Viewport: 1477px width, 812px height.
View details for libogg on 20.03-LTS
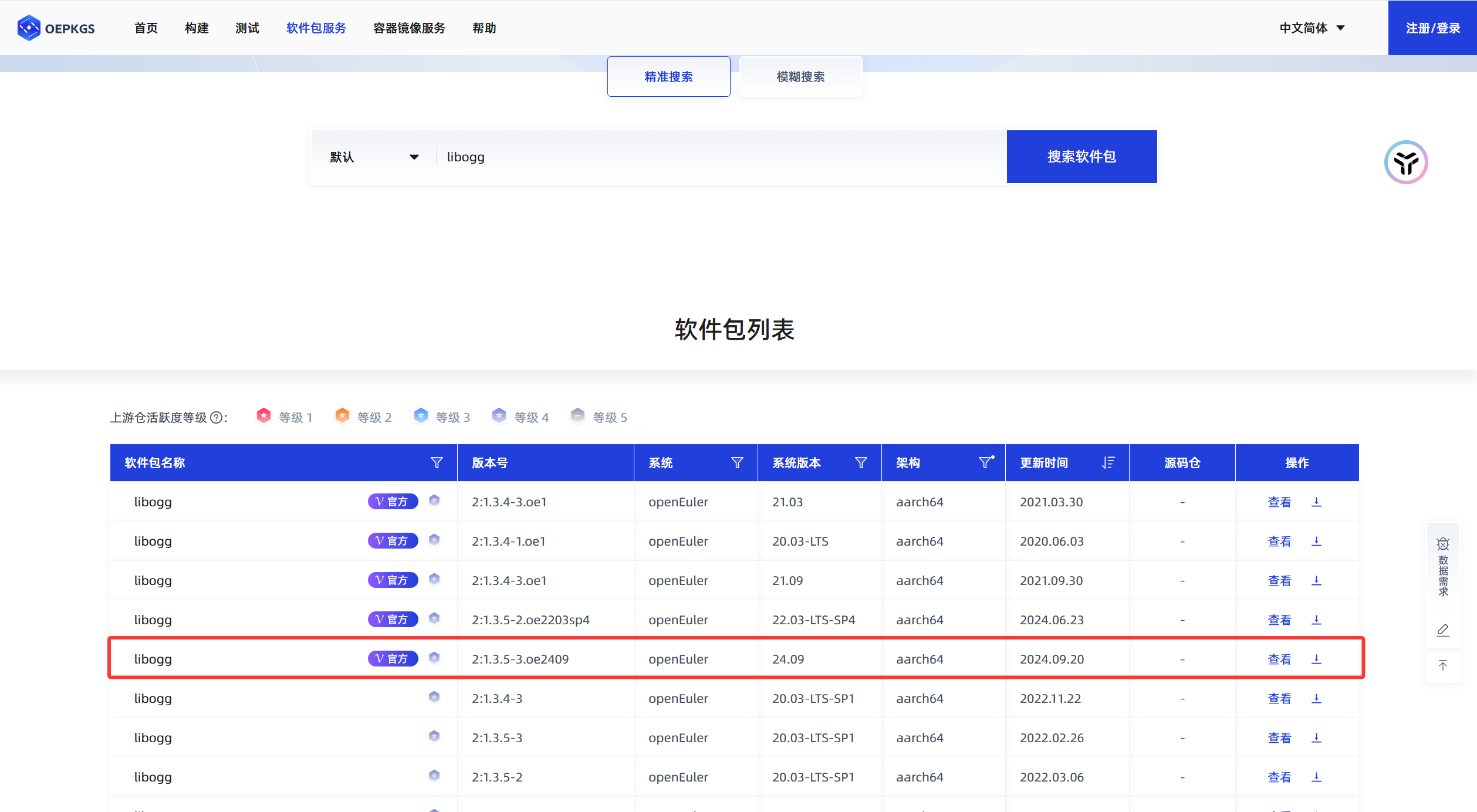pos(1279,542)
